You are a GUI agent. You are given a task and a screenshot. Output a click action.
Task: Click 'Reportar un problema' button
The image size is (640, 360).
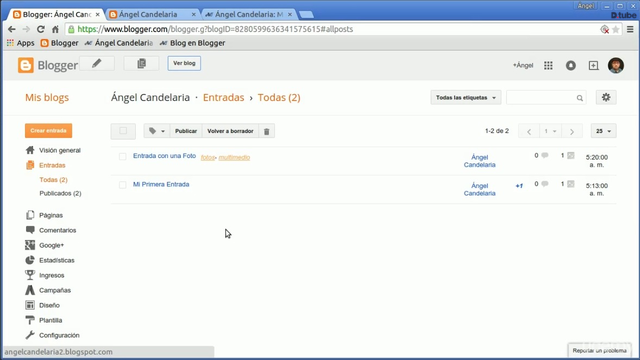pyautogui.click(x=599, y=351)
